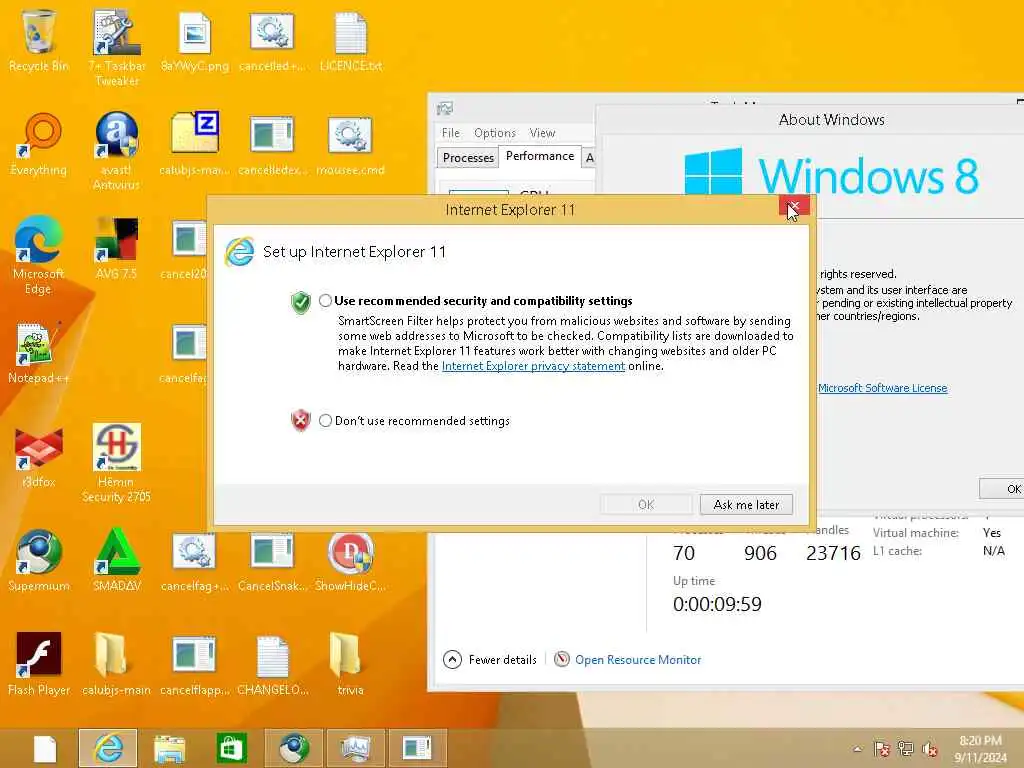Open the Microsoft Software License link
Viewport: 1024px width, 768px height.
(882, 388)
